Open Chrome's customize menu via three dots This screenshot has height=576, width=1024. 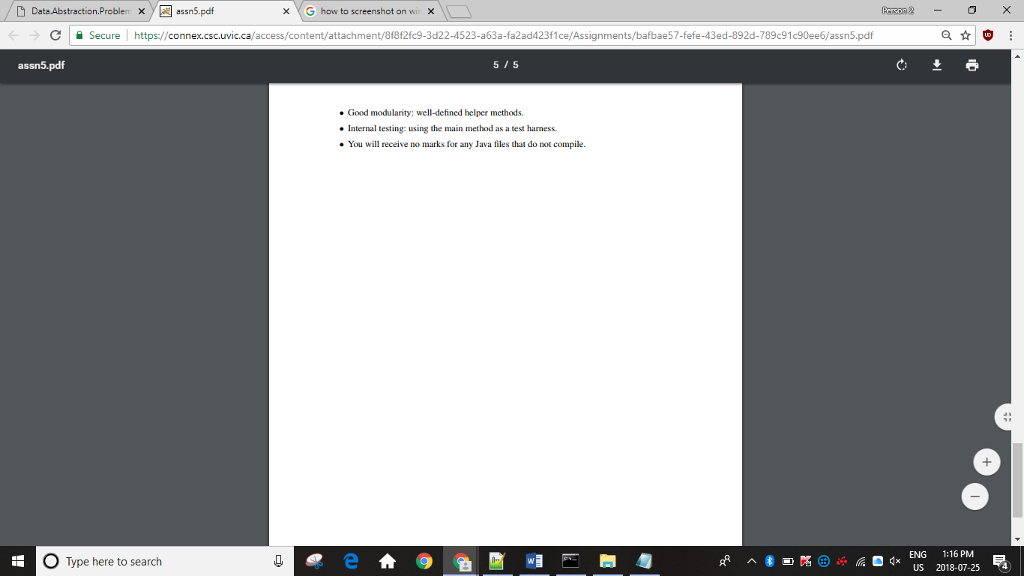[x=1012, y=35]
